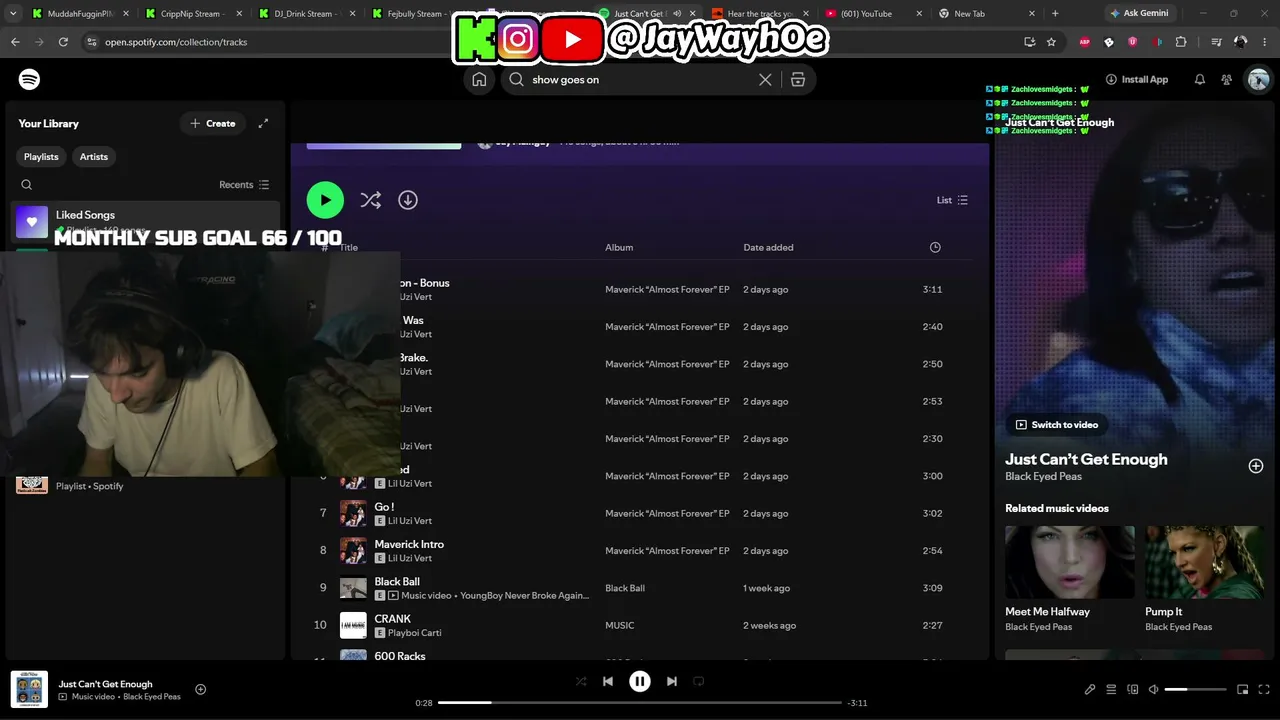Switch to the MuddahFugginPIMP tab

(79, 14)
